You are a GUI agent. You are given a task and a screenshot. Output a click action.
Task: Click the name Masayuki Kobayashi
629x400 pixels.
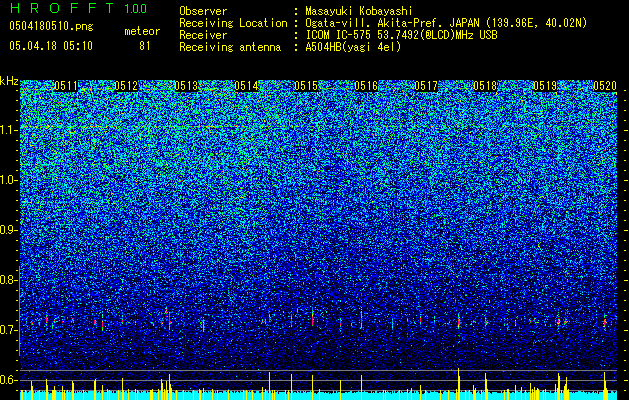coord(359,11)
